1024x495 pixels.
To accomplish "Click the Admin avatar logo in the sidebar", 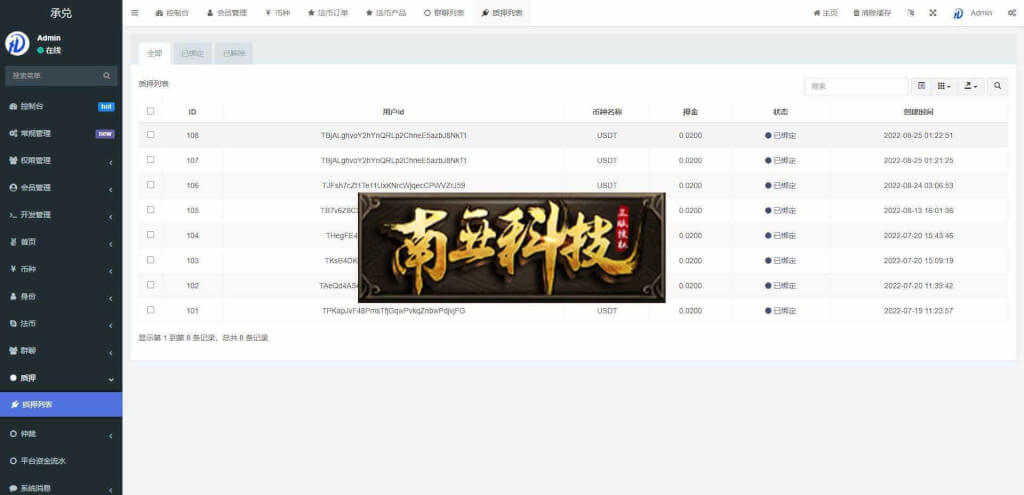I will (17, 44).
